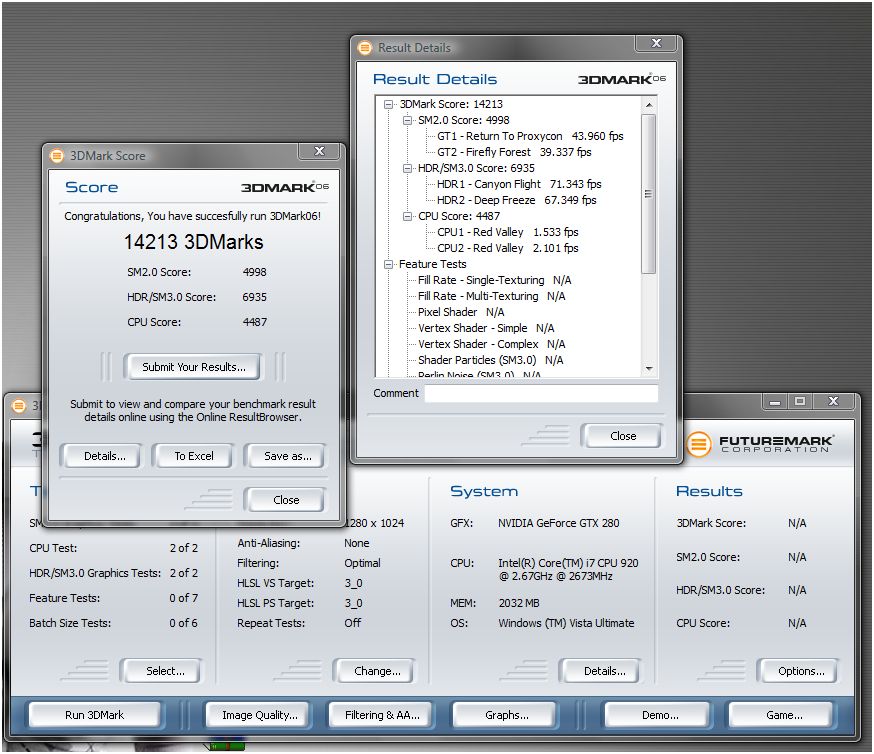This screenshot has height=754, width=874.
Task: Select Fill Rate - Multi-Texturing row
Action: click(492, 296)
